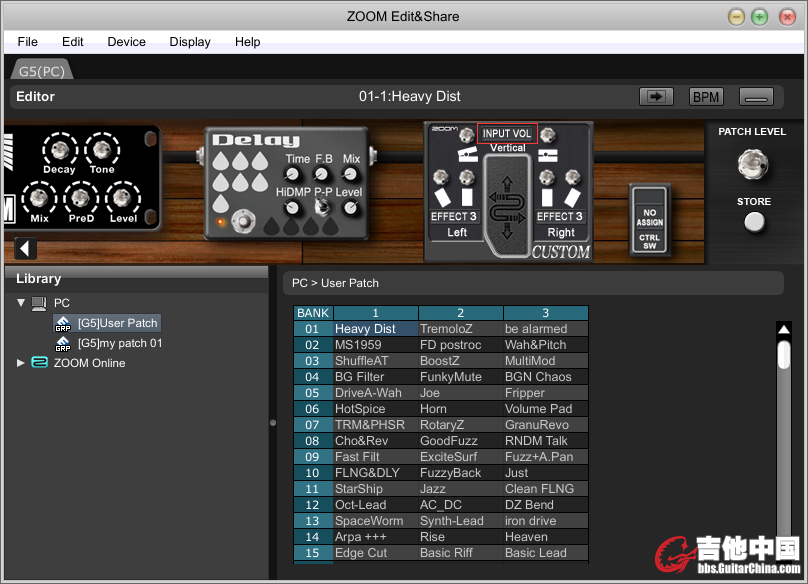Toggle the NO ASSIGN CTRL SW switch
808x584 pixels.
[x=650, y=220]
